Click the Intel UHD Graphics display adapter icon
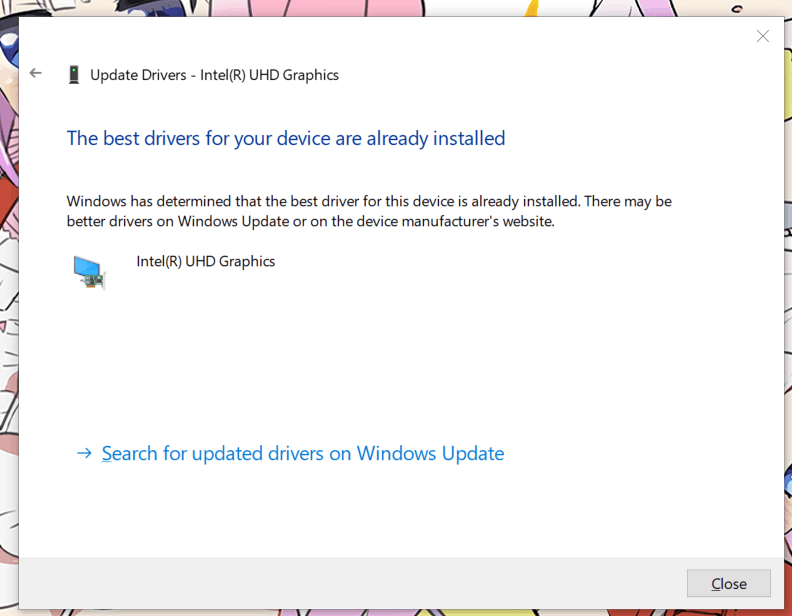792x616 pixels. coord(89,272)
